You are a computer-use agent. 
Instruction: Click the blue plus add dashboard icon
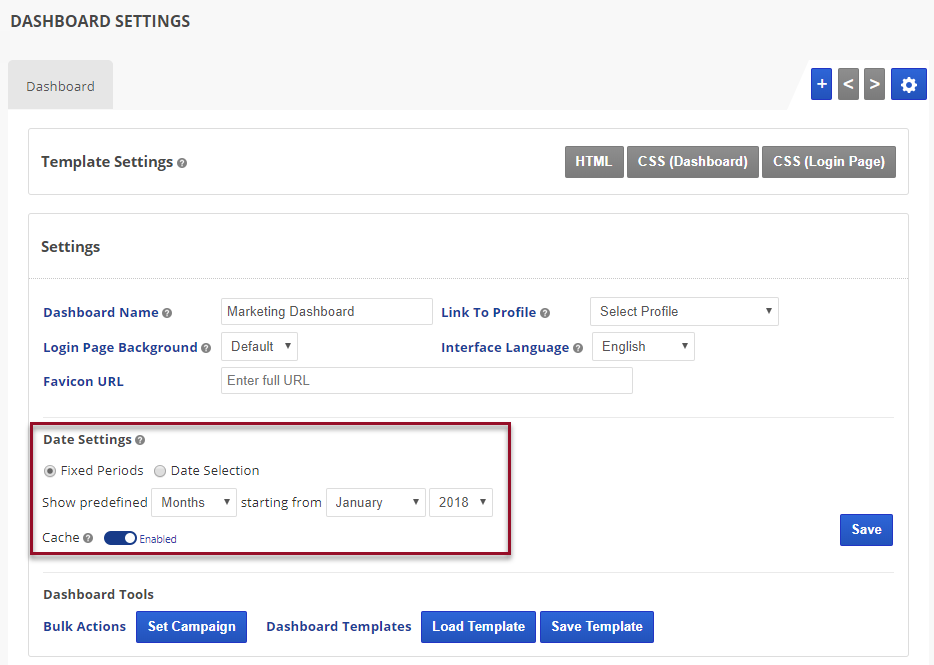pos(821,85)
